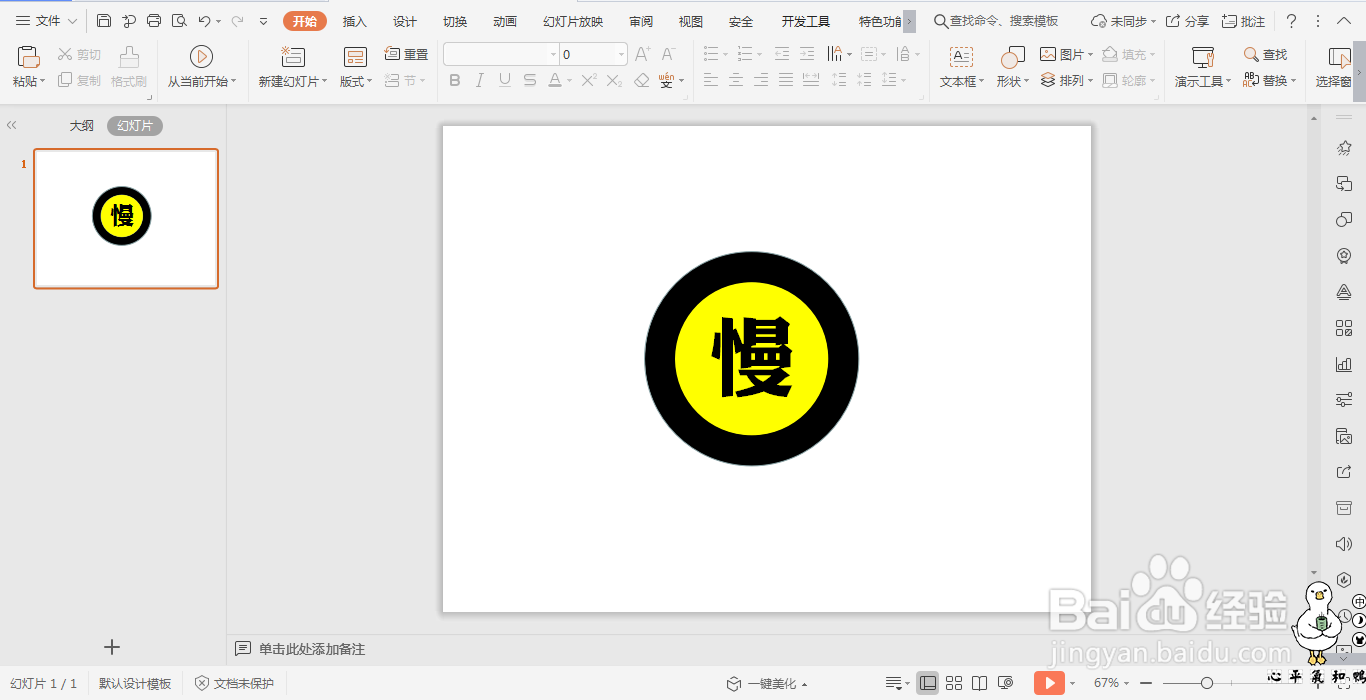Decrease font size with A- icon
Viewport: 1366px width, 700px height.
669,54
